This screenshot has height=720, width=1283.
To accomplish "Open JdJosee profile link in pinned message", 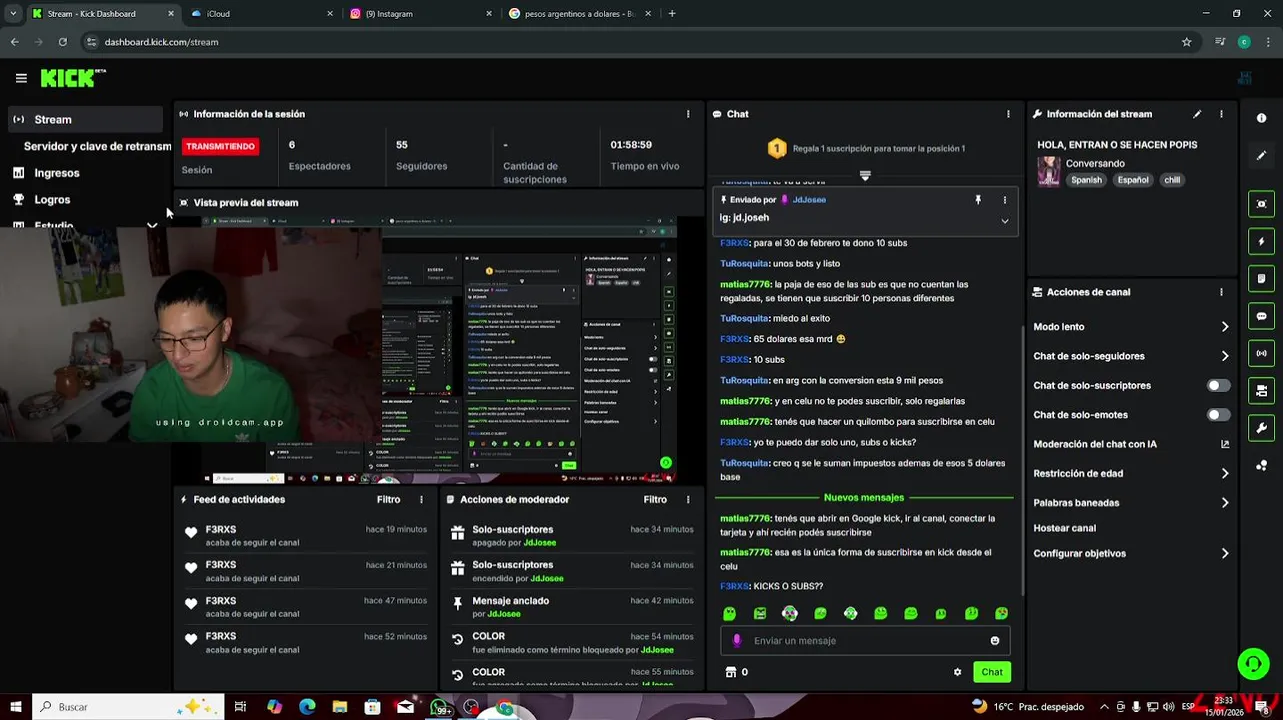I will point(809,200).
